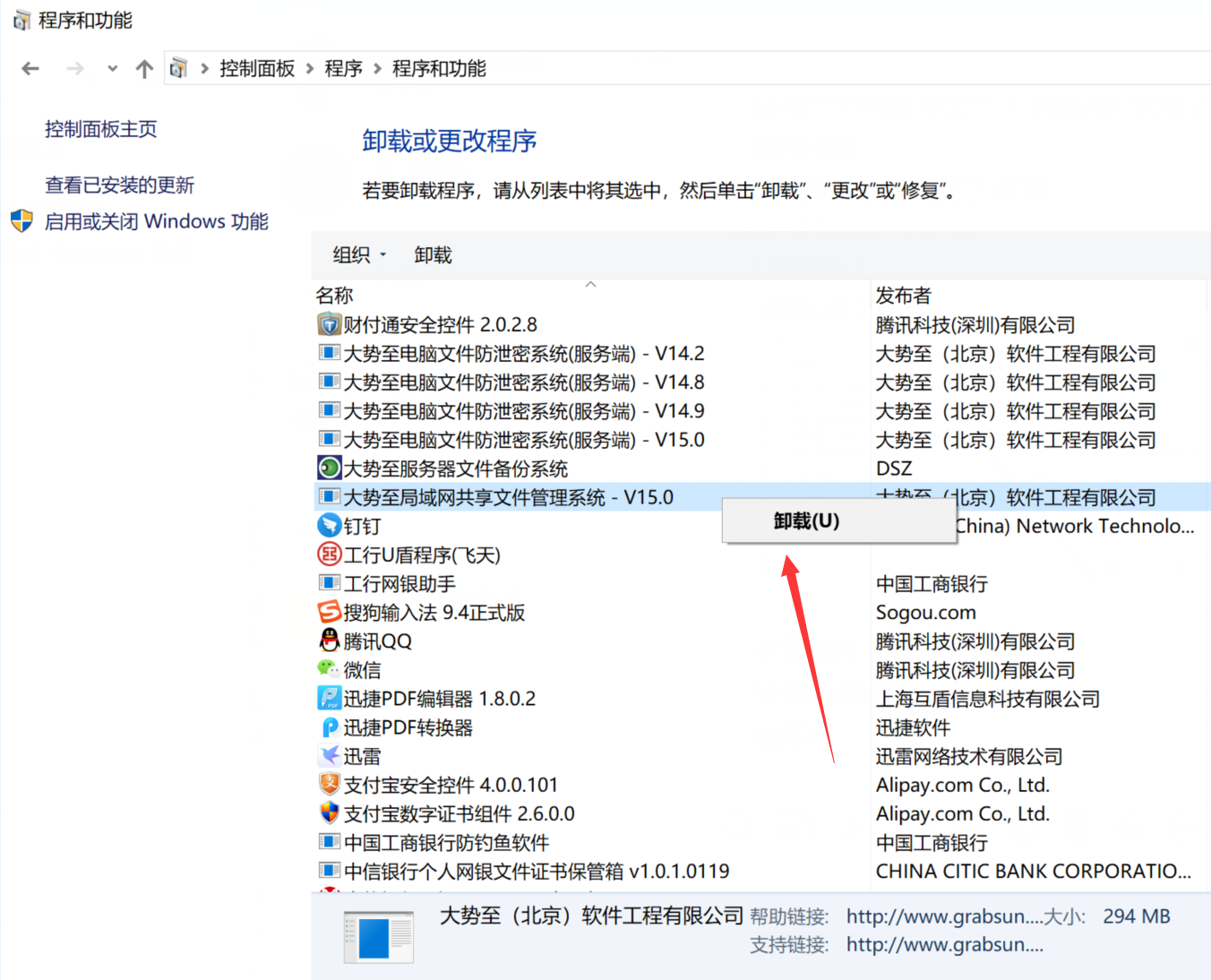1211x980 pixels.
Task: Click the icon beside 大势至电脑文件防泄密系统 V14.8
Action: [x=330, y=382]
